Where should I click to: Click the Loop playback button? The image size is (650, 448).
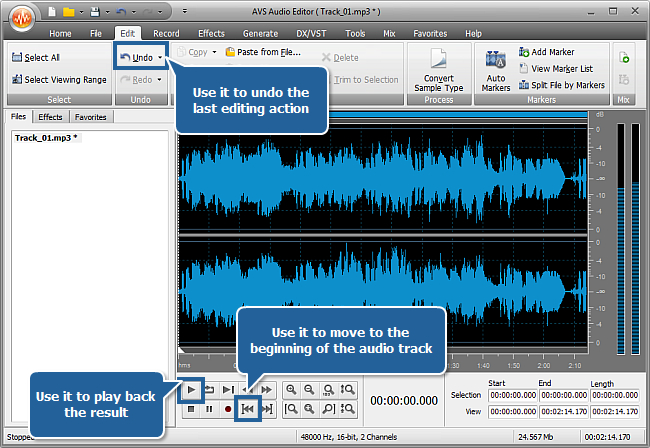[210, 390]
